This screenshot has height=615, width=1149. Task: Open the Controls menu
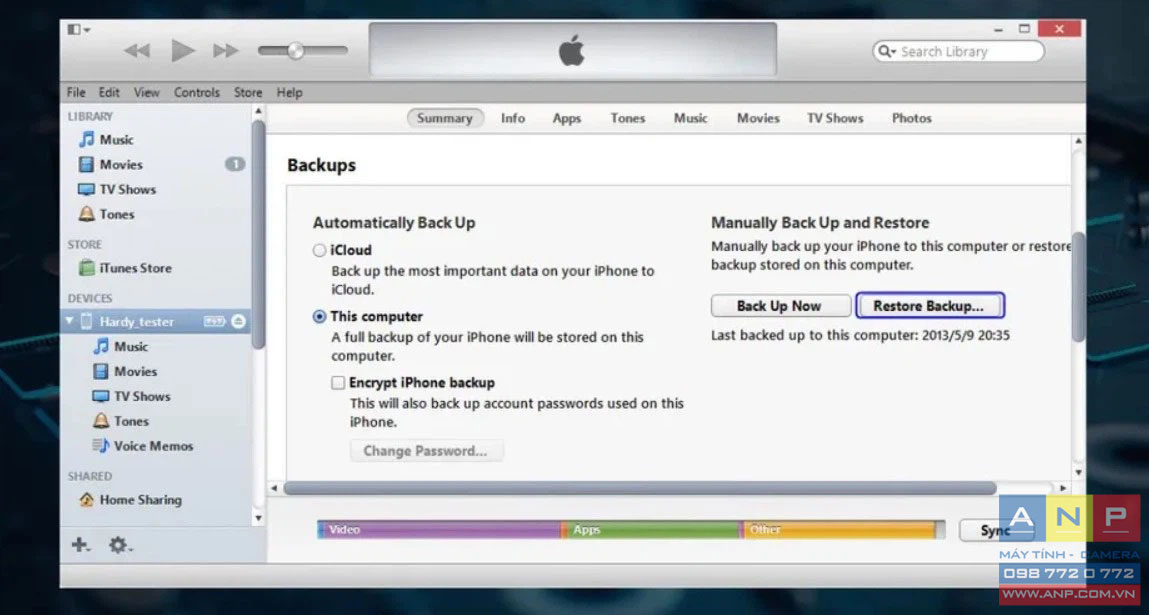197,92
